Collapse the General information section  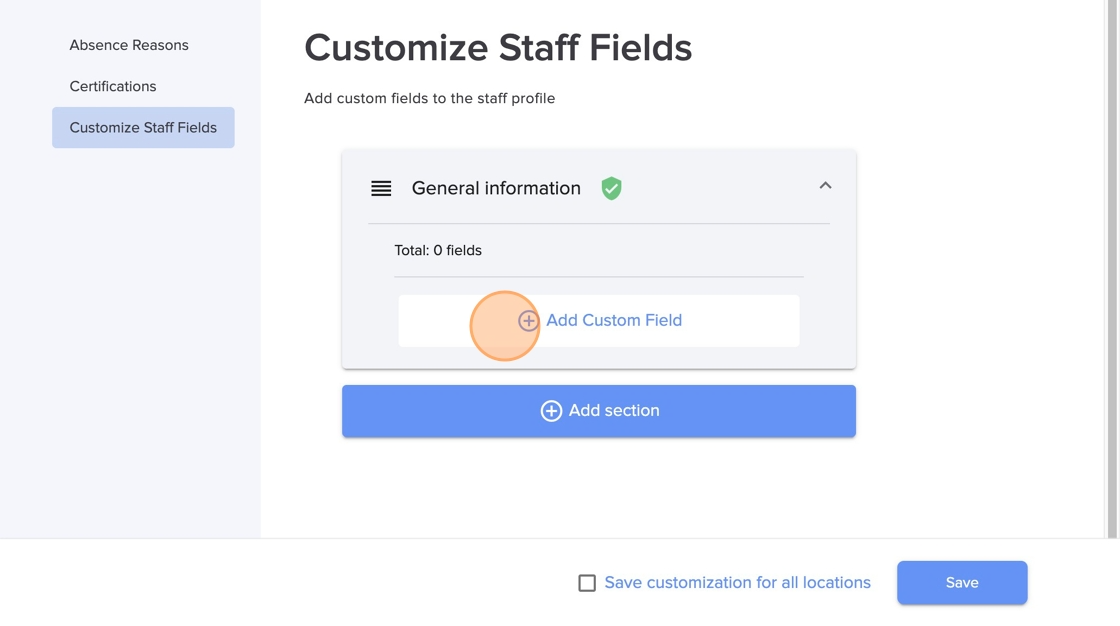pos(825,186)
